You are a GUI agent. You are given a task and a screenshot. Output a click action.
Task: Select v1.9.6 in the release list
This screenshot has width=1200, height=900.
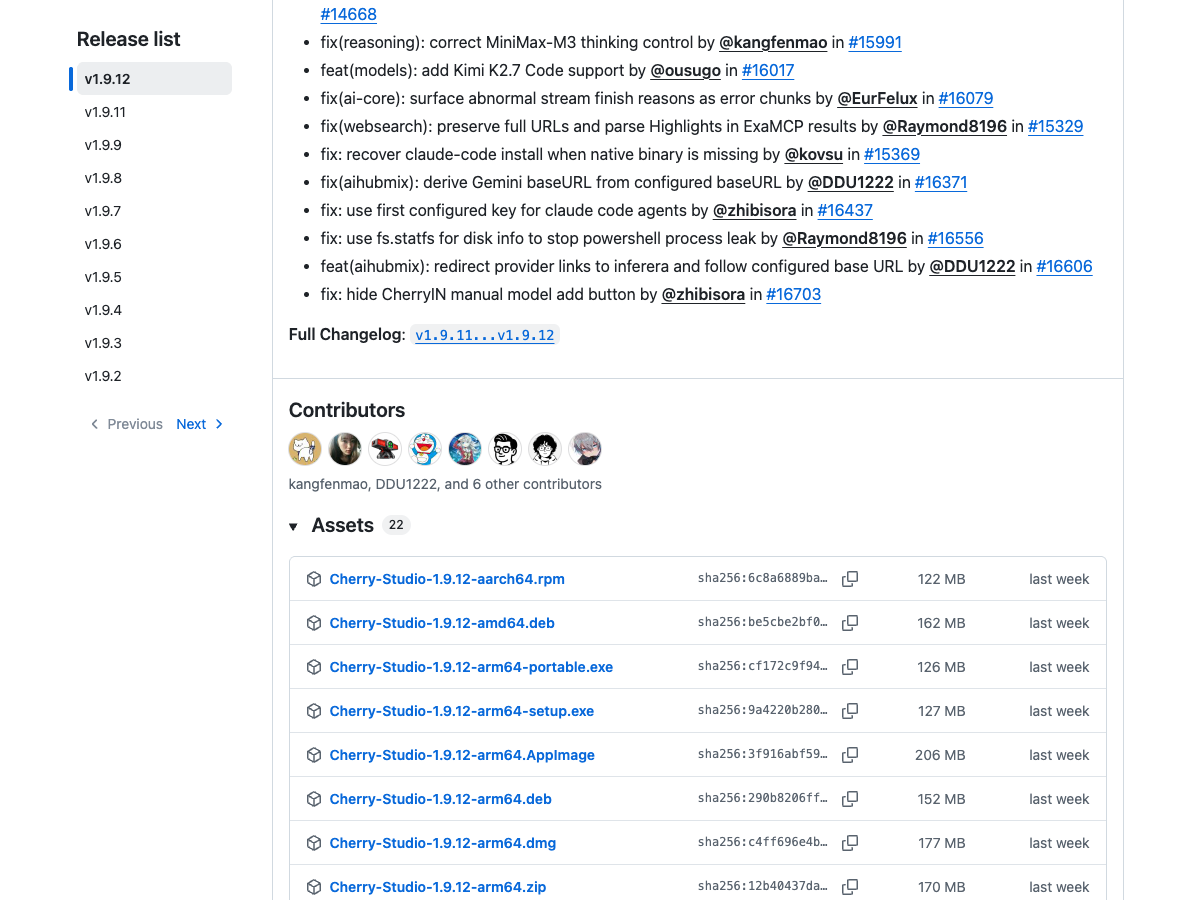pos(154,244)
